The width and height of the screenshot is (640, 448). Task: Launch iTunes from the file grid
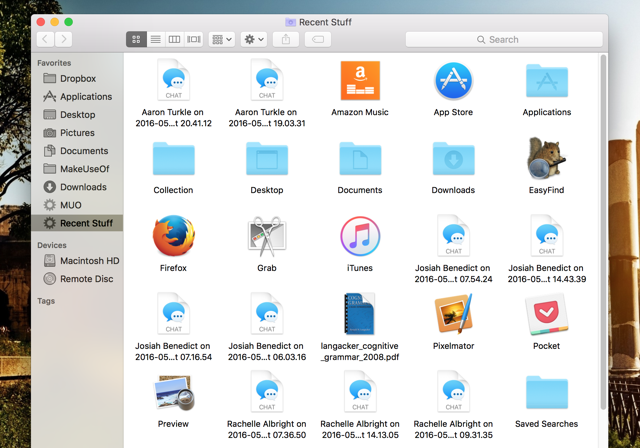[x=359, y=237]
